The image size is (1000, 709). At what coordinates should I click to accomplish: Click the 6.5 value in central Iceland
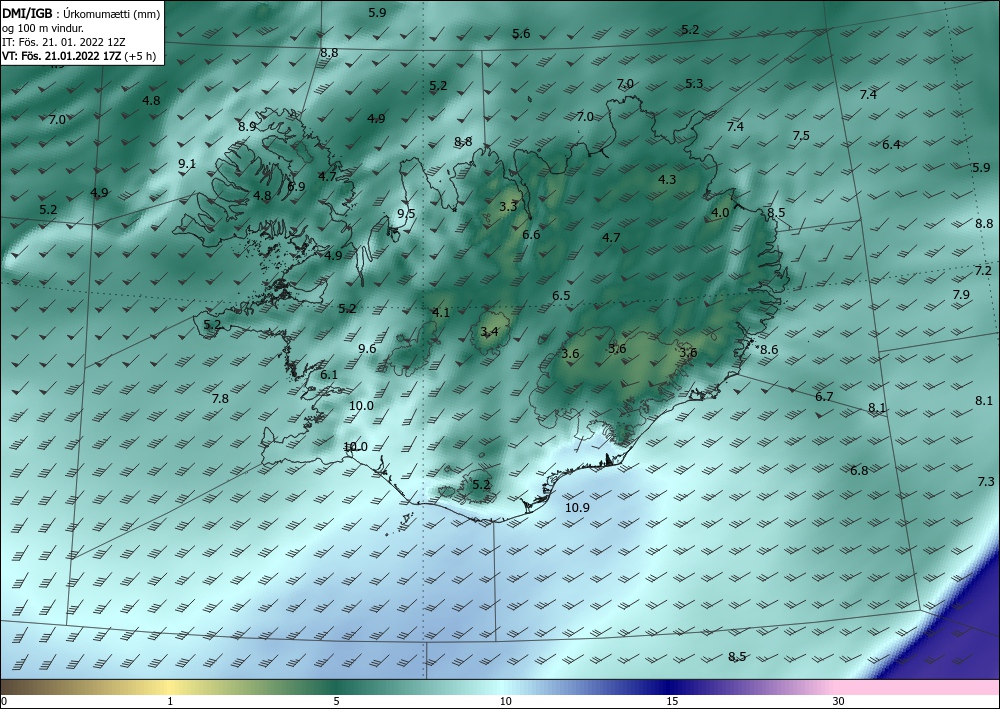pos(561,296)
